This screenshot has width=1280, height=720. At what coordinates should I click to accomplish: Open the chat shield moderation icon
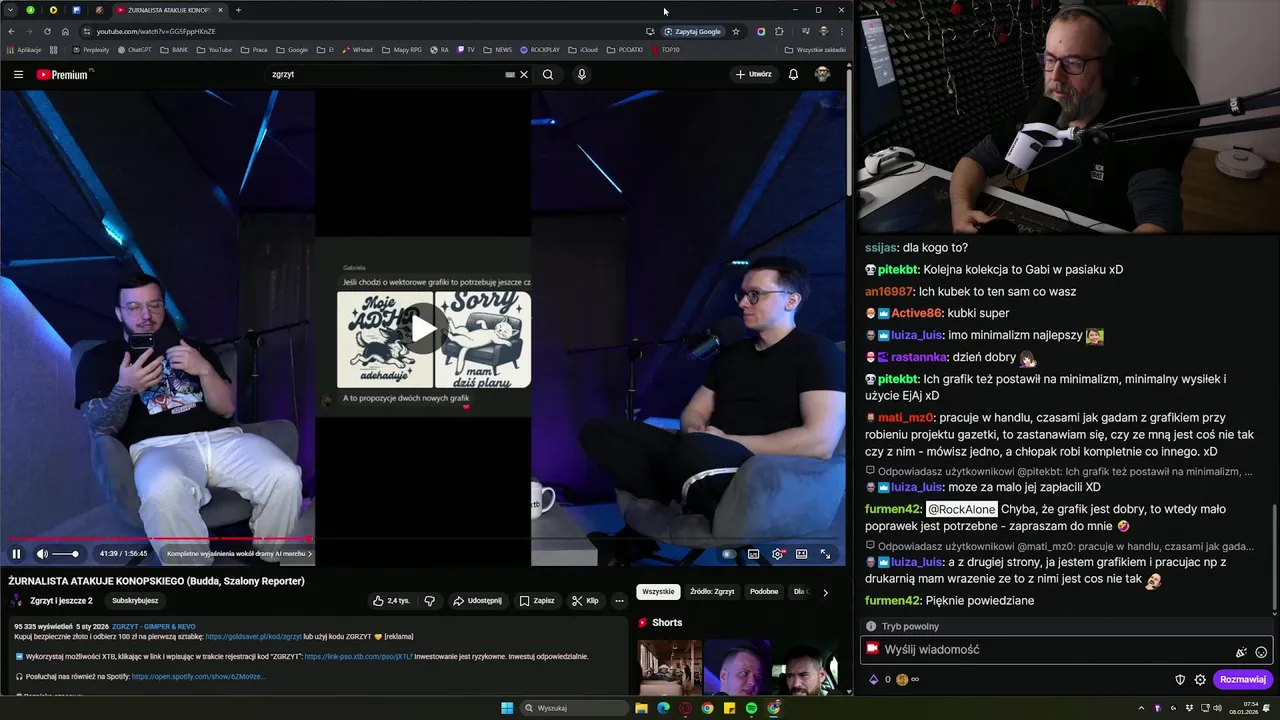1180,680
